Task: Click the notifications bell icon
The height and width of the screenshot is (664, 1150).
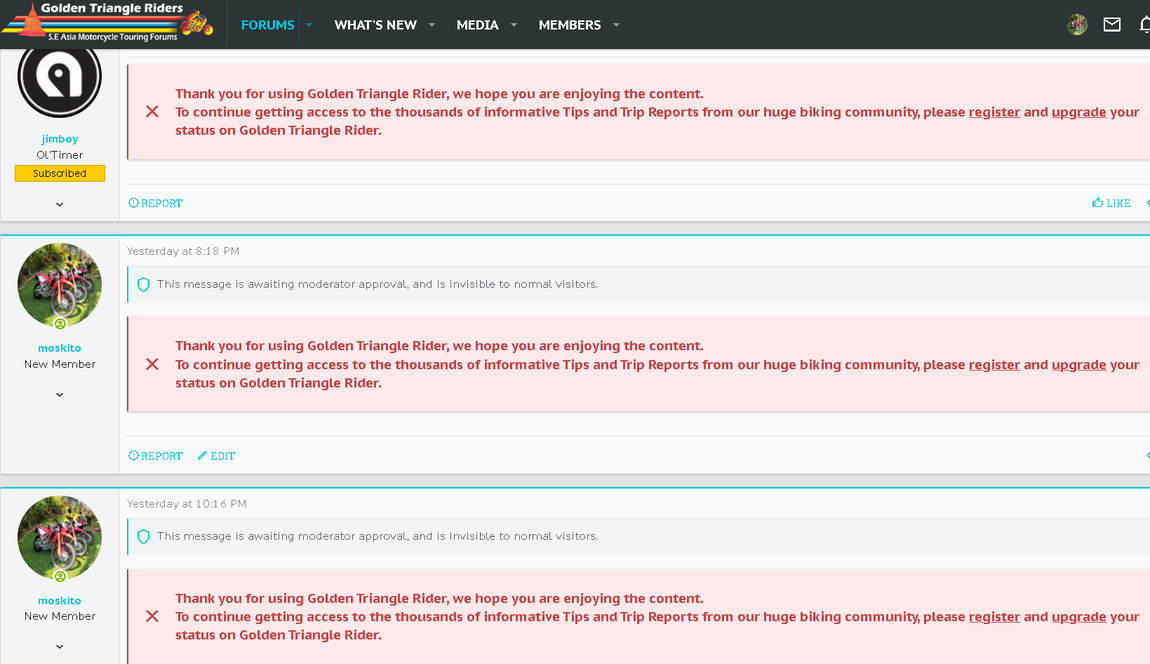Action: coord(1144,25)
